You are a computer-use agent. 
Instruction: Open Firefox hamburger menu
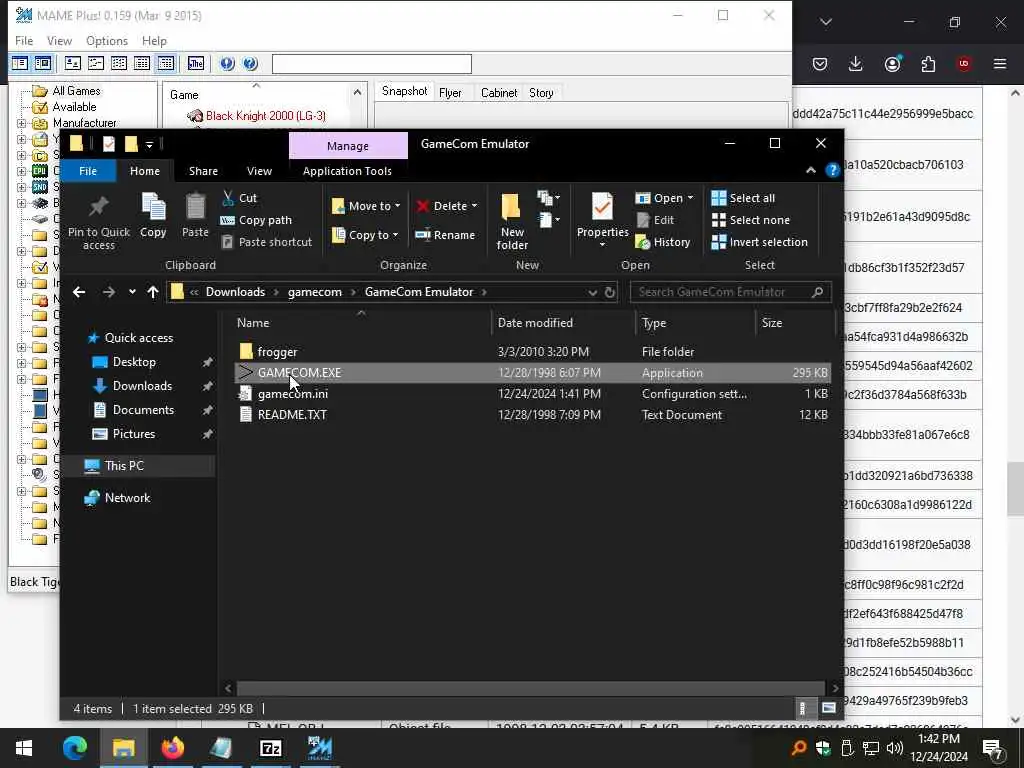[1000, 63]
